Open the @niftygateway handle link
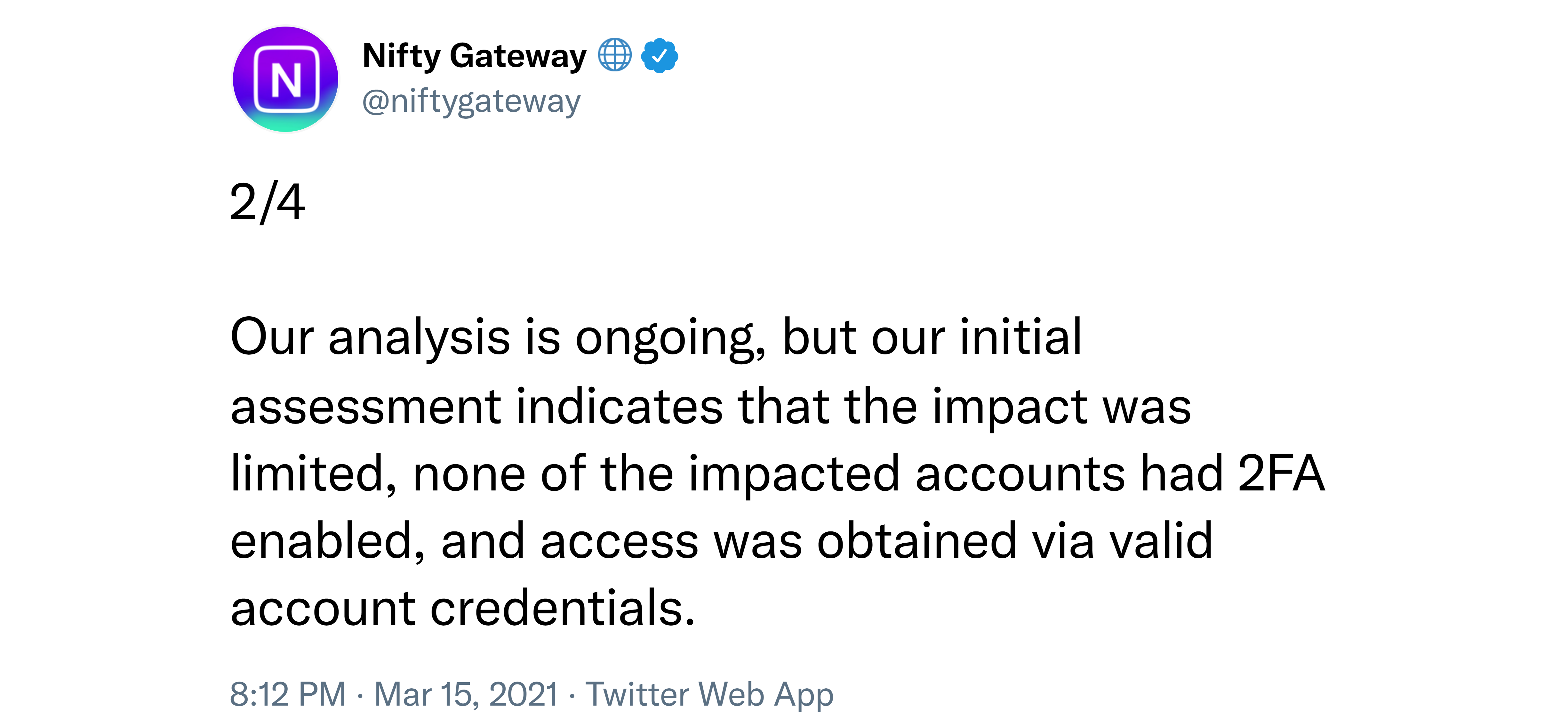The image size is (1568, 728). click(x=471, y=101)
